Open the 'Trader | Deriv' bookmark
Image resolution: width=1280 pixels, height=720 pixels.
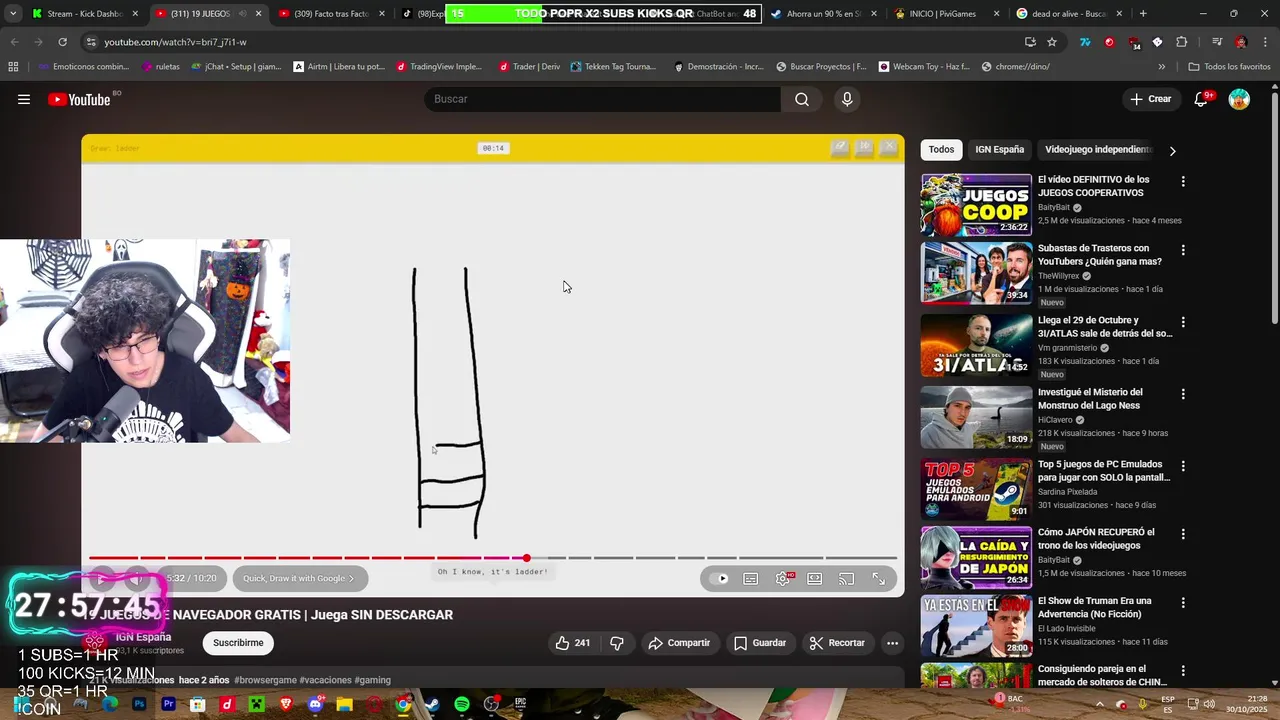pos(529,67)
